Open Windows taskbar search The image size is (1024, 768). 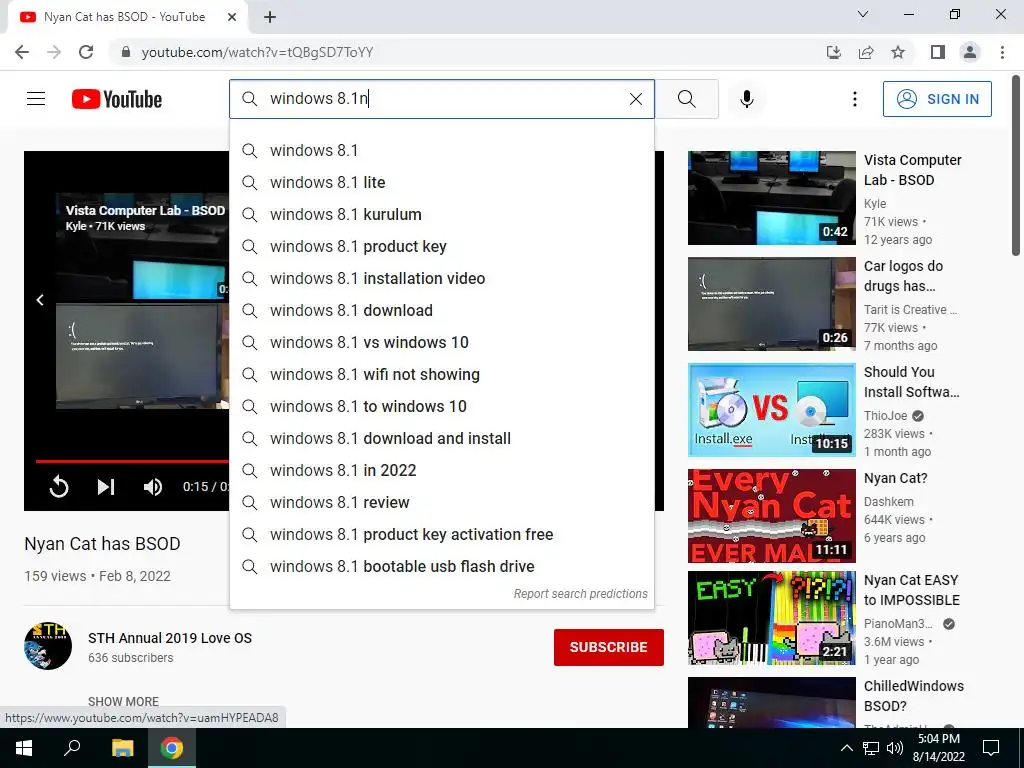pos(72,748)
